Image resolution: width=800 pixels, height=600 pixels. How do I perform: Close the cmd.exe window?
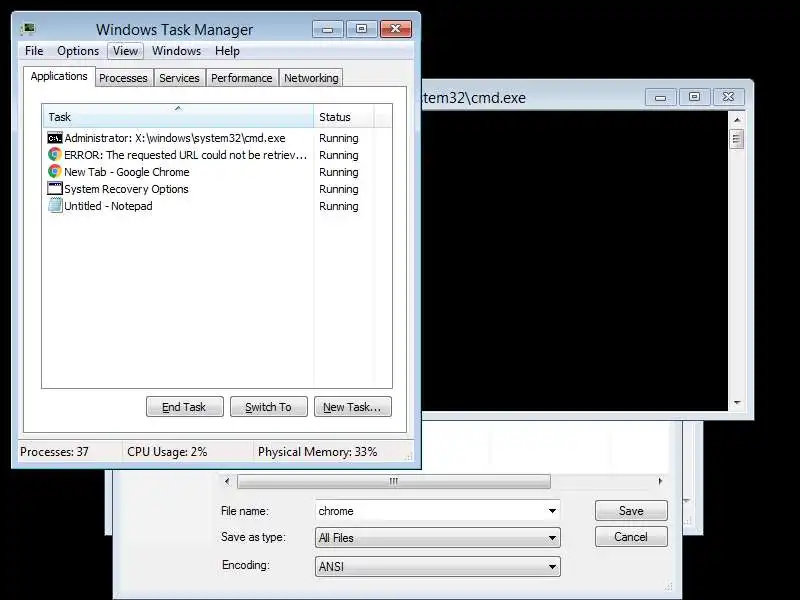[729, 97]
